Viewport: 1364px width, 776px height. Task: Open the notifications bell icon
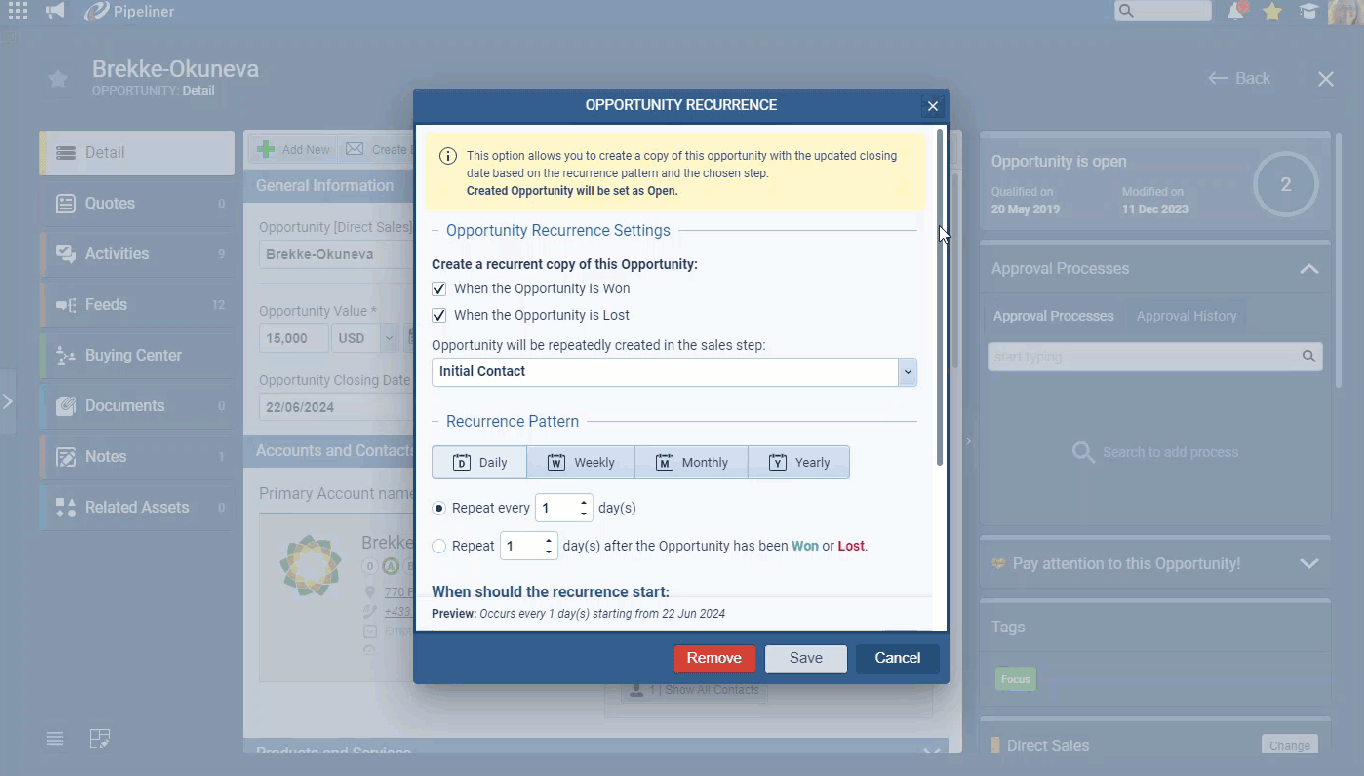(x=1236, y=11)
